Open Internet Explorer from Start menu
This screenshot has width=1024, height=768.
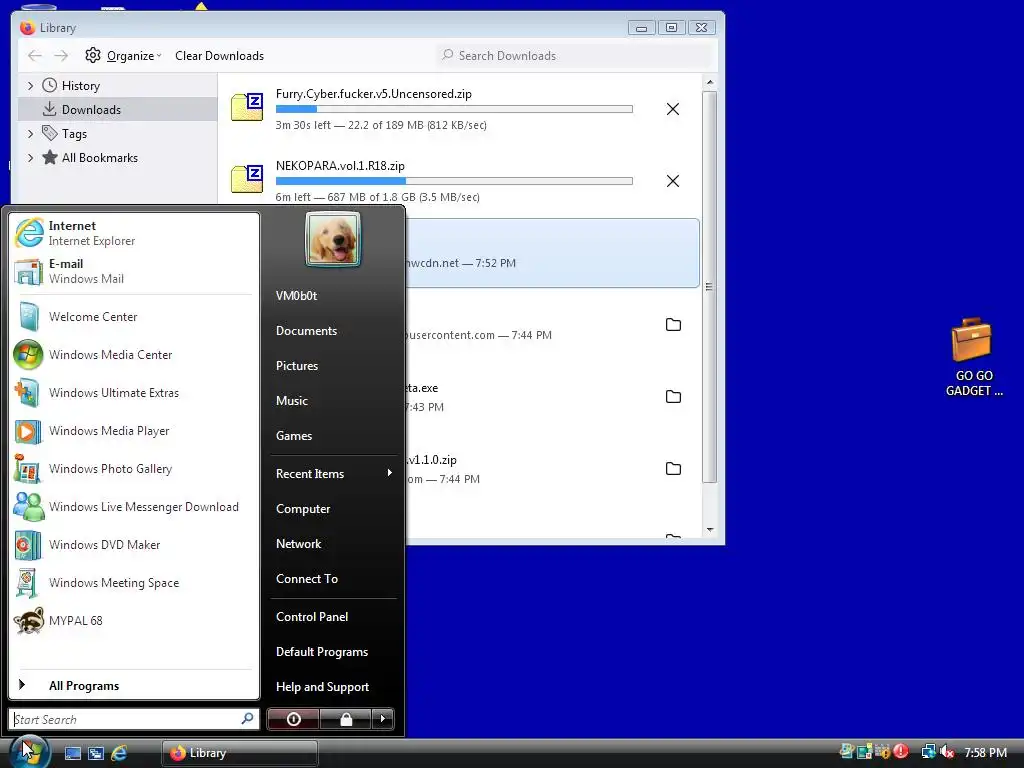coord(134,233)
